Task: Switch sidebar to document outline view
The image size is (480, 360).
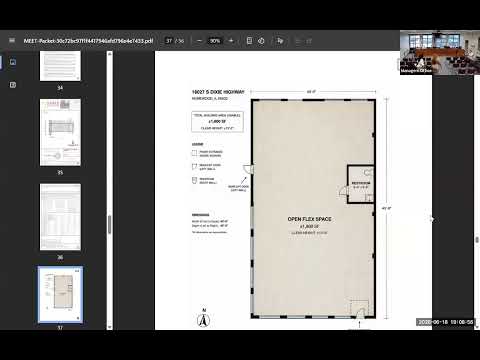Action: 13,85
